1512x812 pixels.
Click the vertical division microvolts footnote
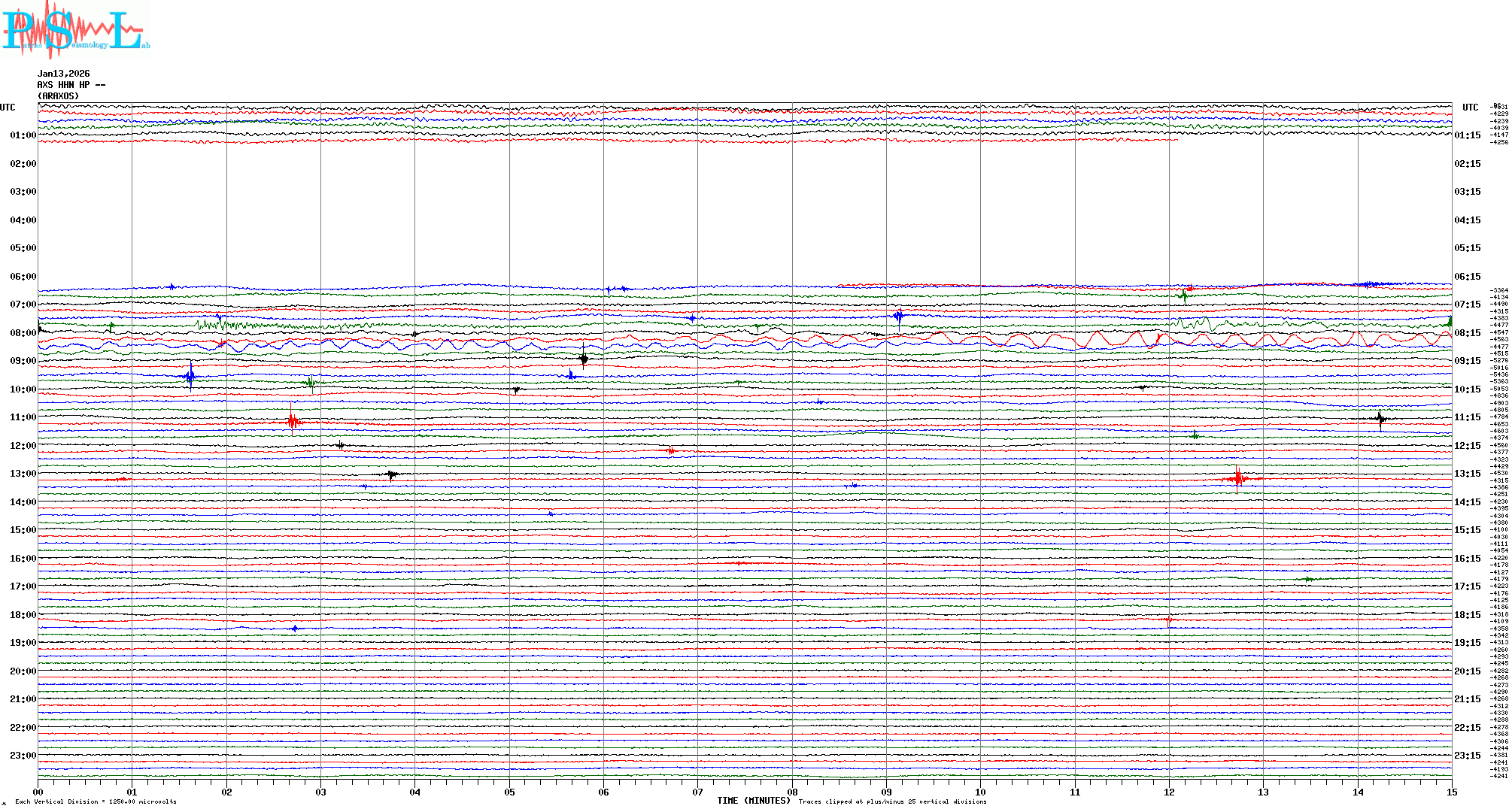pos(96,801)
